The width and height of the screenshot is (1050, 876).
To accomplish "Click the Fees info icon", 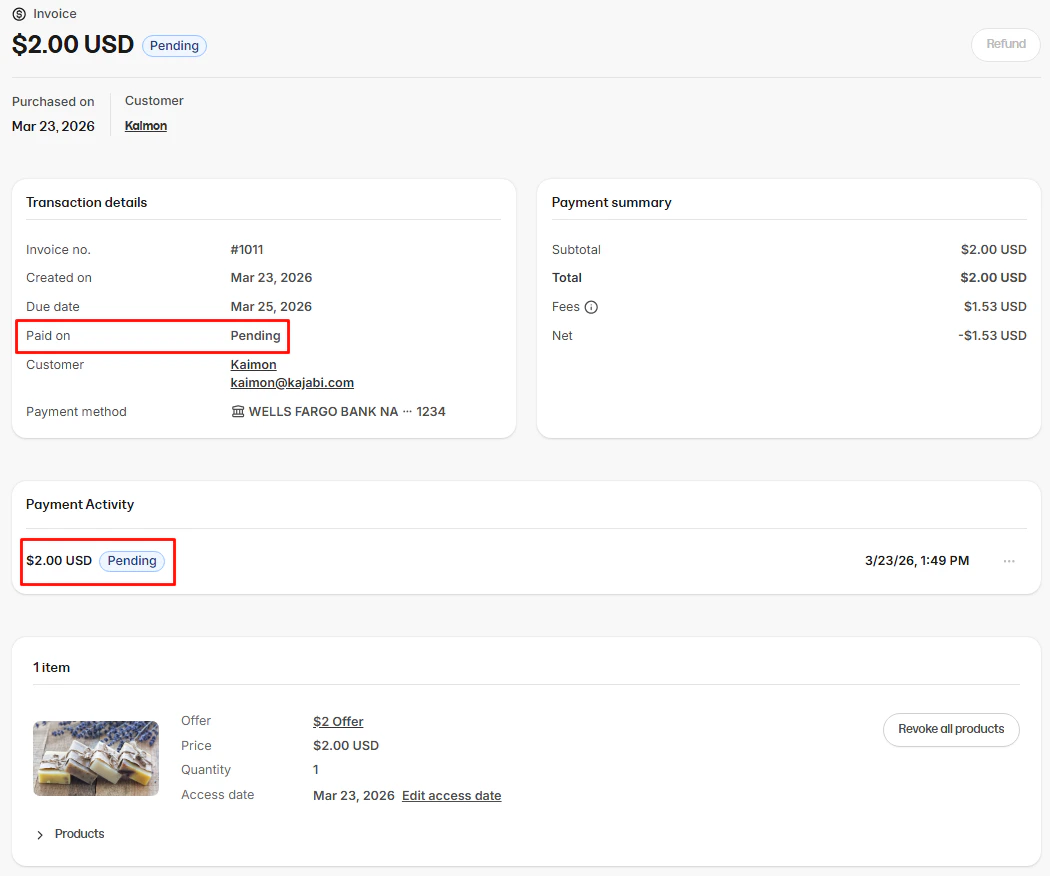I will 591,307.
